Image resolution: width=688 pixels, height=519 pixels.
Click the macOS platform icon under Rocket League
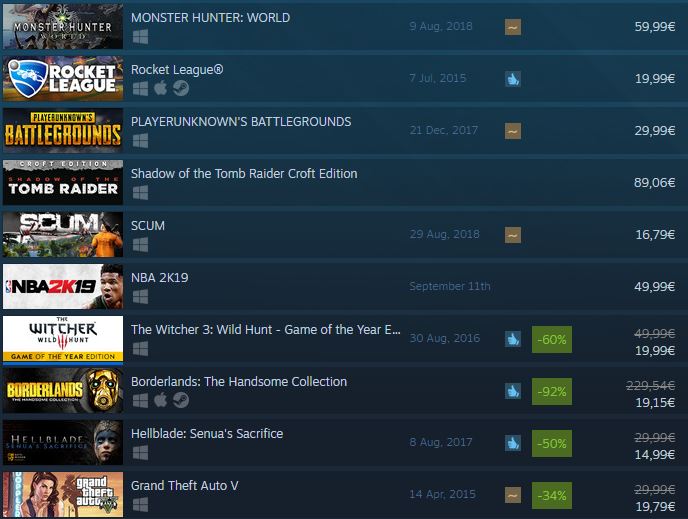pos(161,88)
